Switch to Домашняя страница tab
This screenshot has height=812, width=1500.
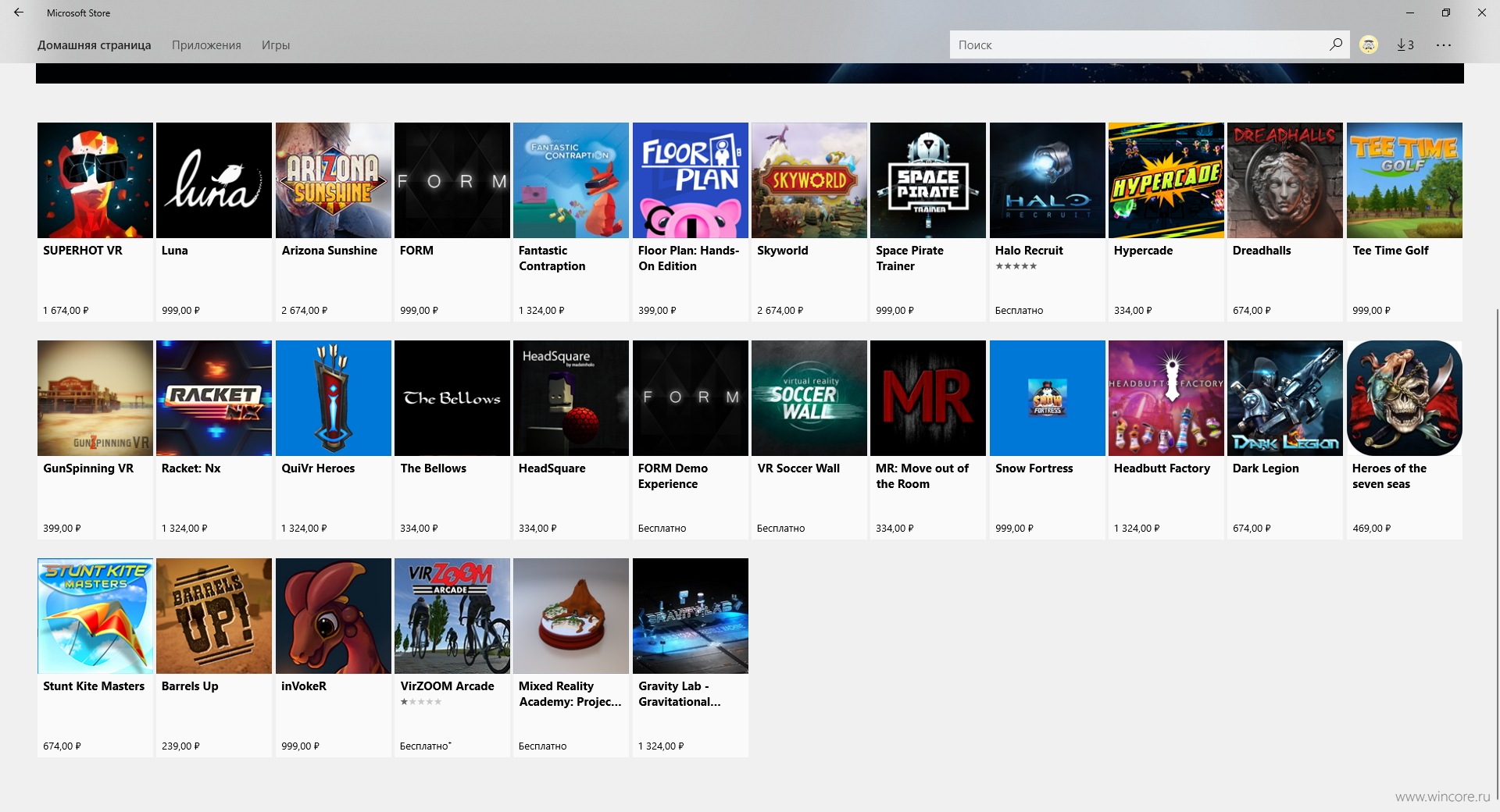click(94, 45)
